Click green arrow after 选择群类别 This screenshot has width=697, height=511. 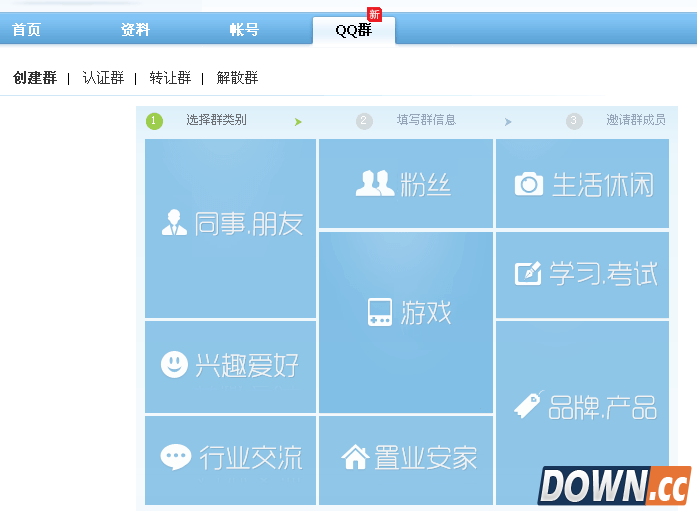(x=298, y=122)
